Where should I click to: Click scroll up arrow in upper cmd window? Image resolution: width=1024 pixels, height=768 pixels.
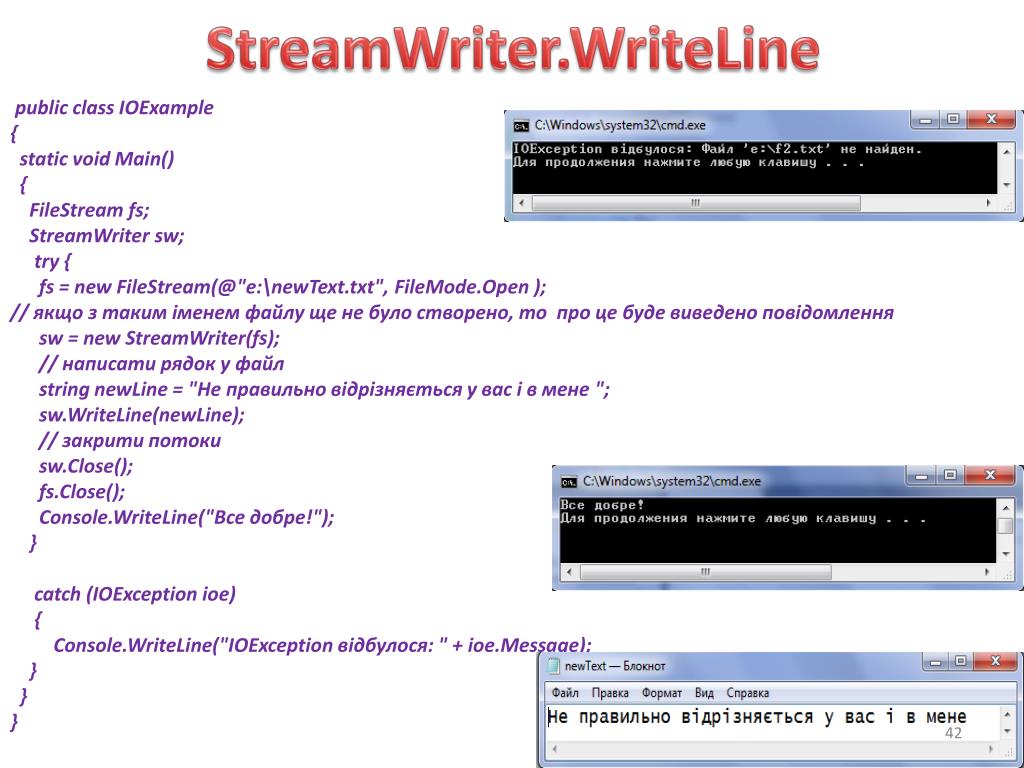click(1006, 152)
